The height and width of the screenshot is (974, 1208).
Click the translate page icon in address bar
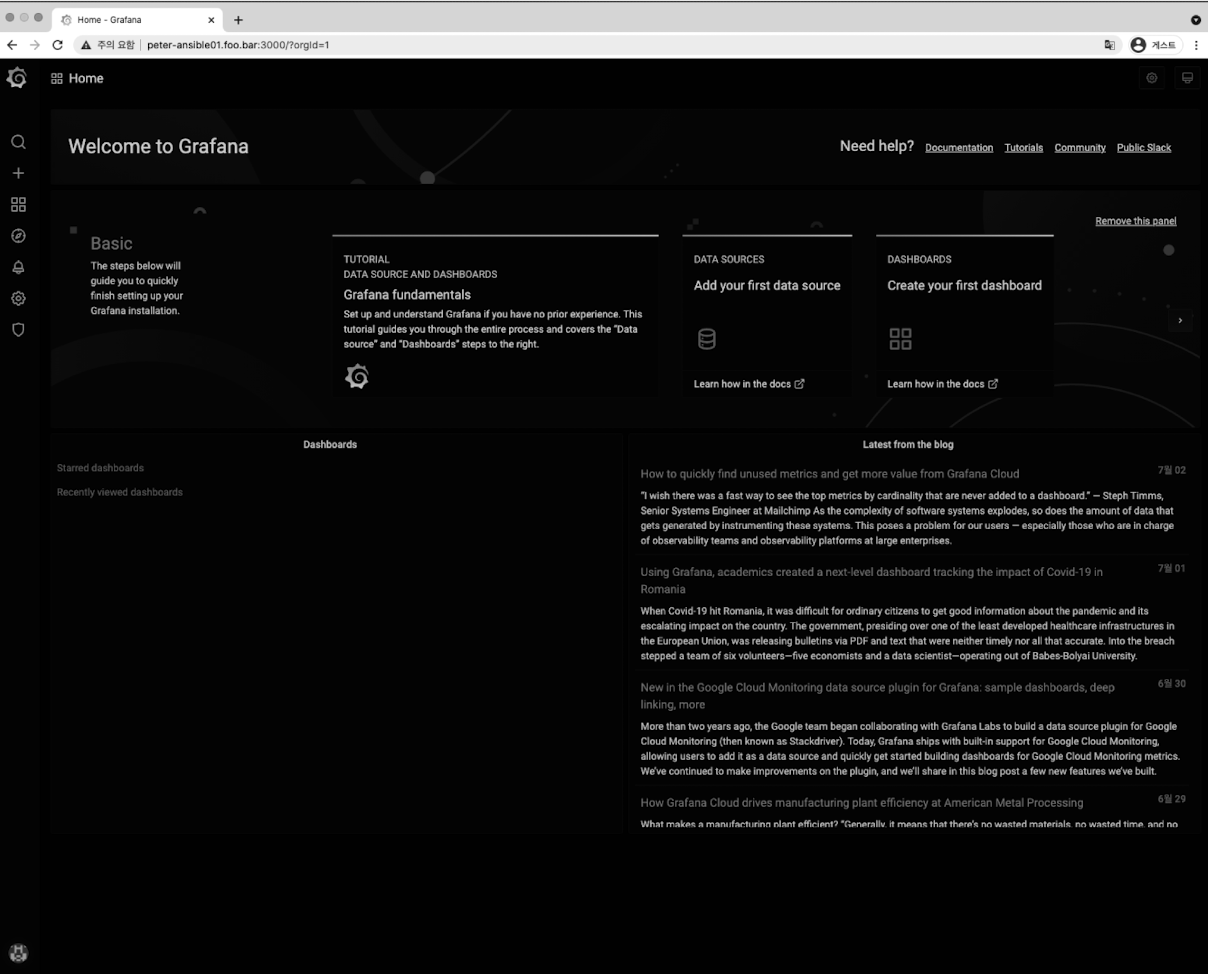point(1110,45)
